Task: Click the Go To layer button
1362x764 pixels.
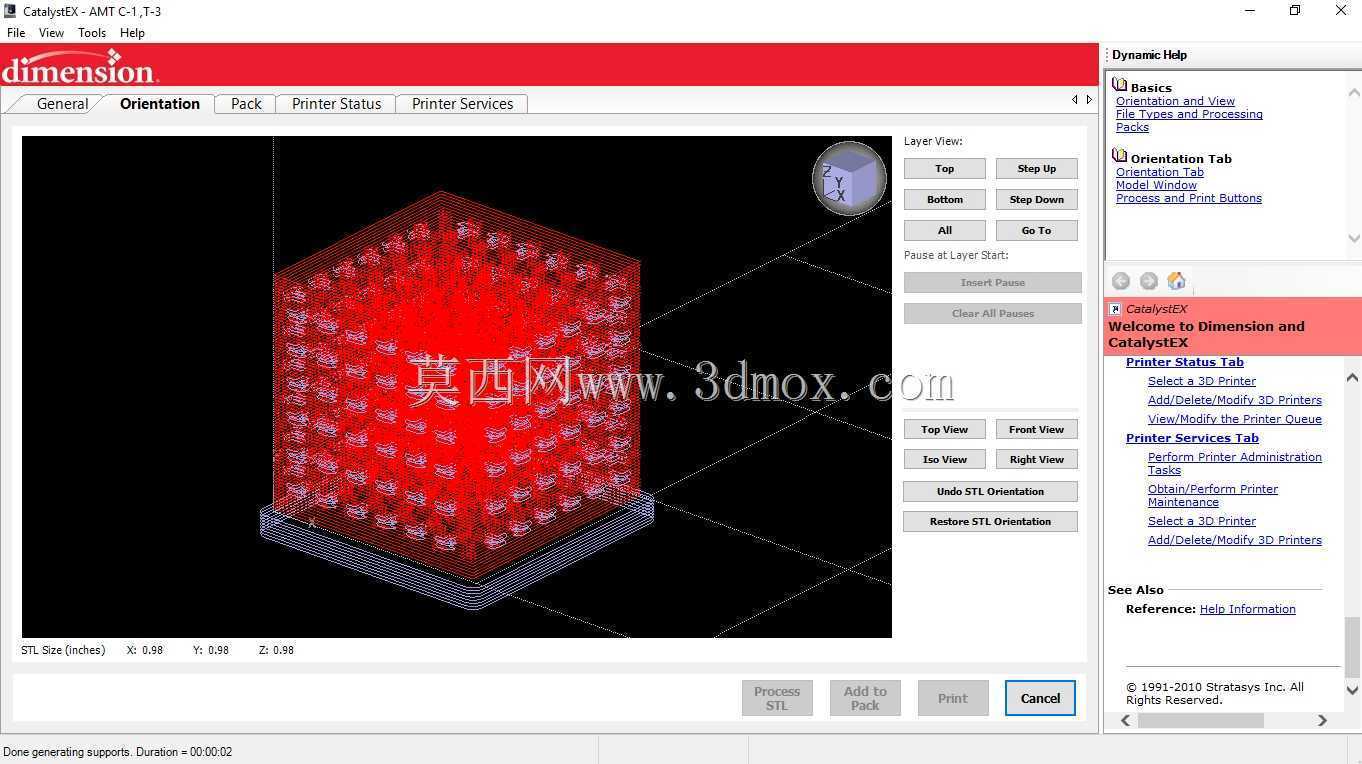Action: tap(1037, 231)
